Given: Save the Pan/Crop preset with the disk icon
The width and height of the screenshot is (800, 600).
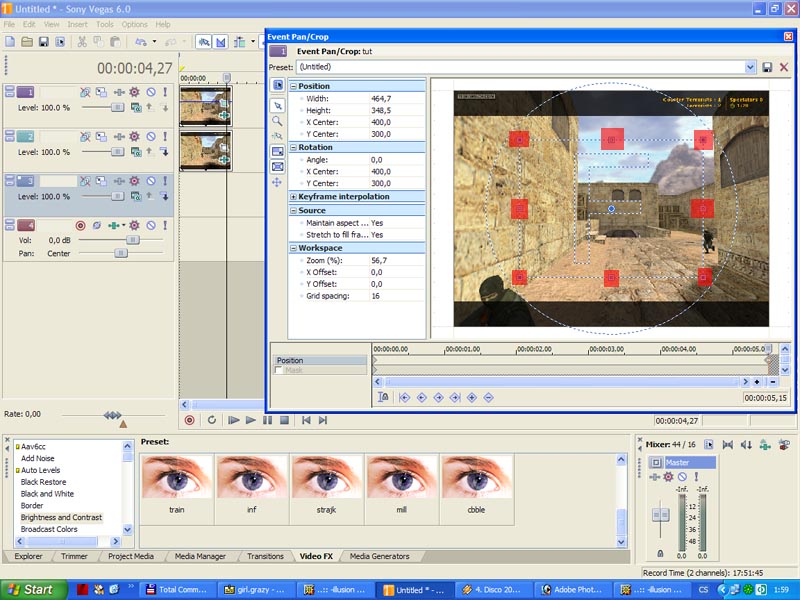Looking at the screenshot, I should [767, 67].
